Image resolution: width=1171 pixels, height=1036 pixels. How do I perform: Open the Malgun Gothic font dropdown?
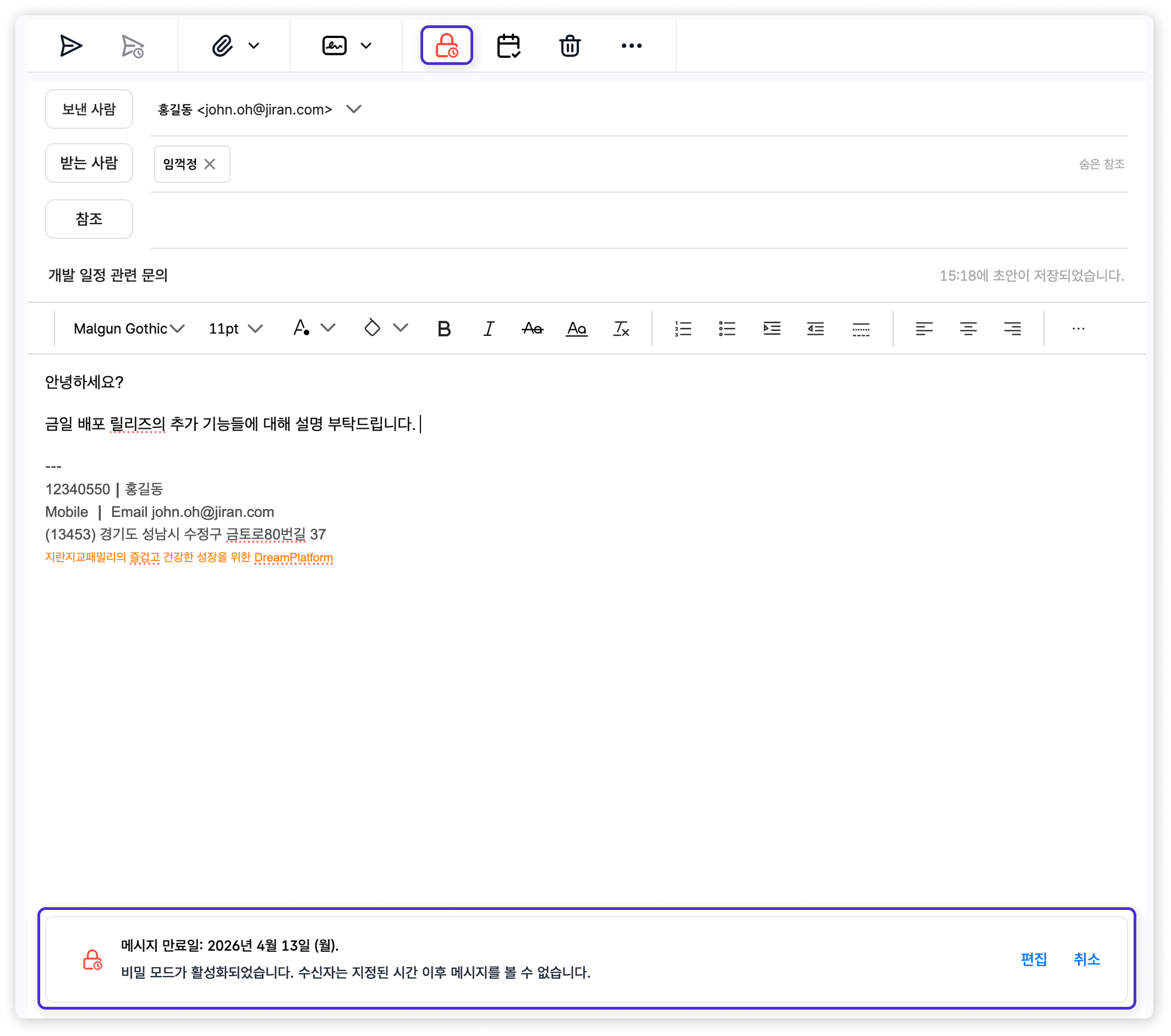pyautogui.click(x=127, y=328)
